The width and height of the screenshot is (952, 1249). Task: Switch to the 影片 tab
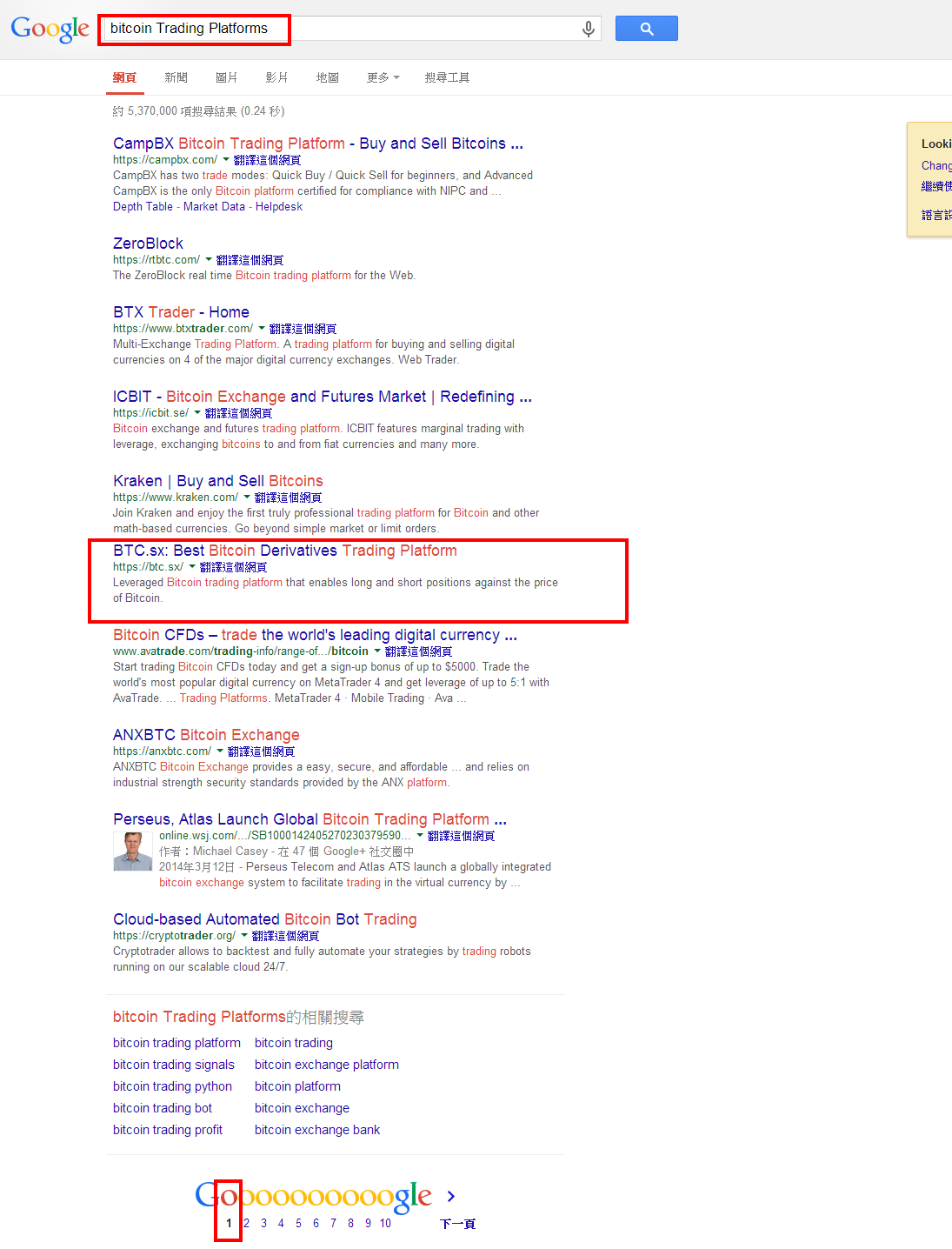277,77
